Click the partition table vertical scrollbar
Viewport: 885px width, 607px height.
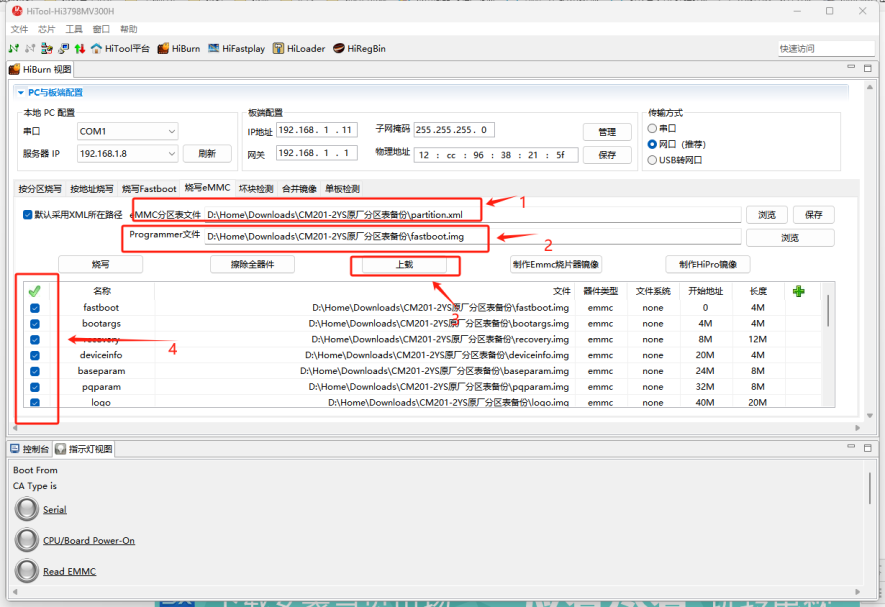[828, 310]
